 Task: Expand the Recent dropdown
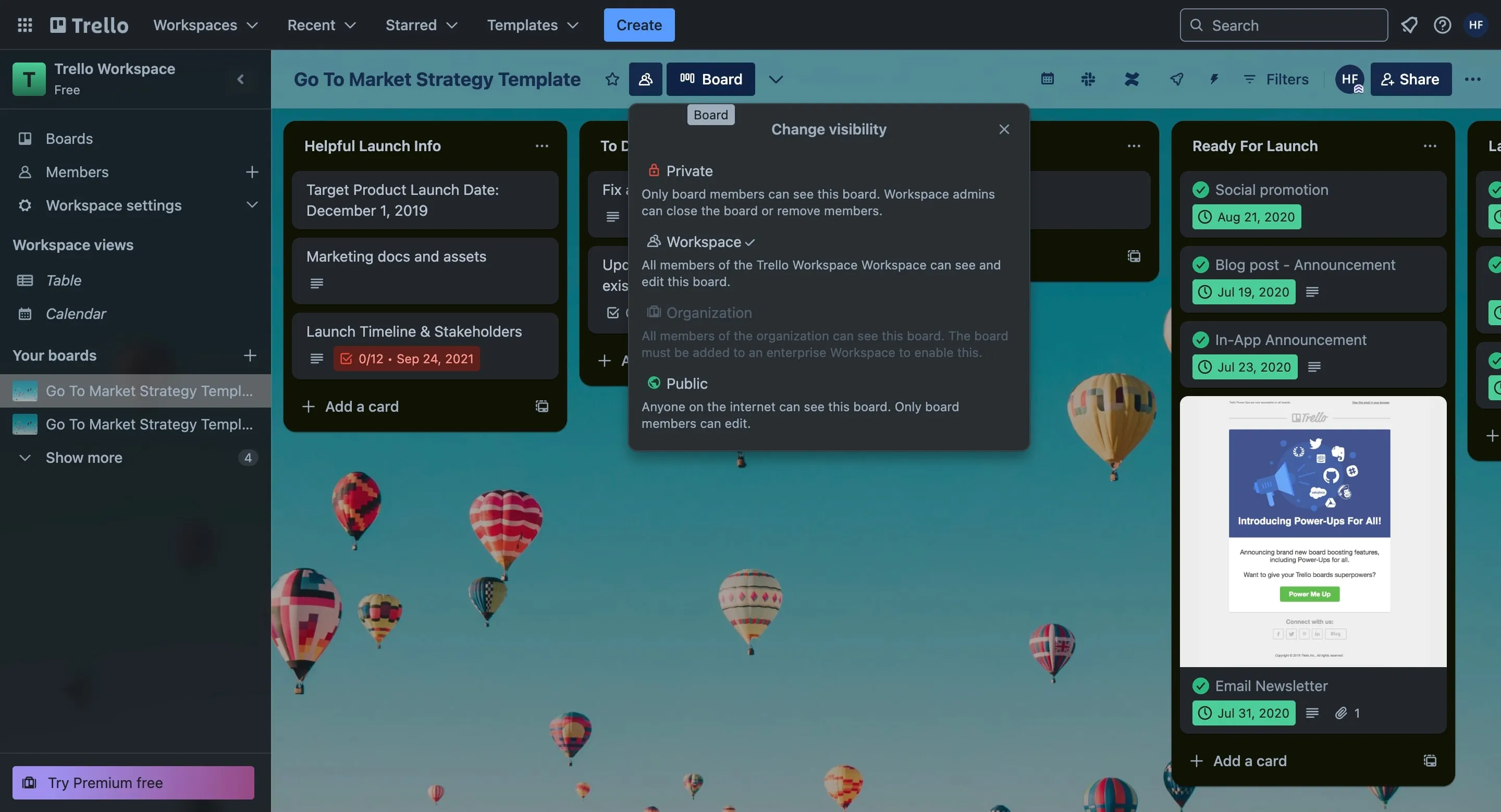[x=322, y=25]
